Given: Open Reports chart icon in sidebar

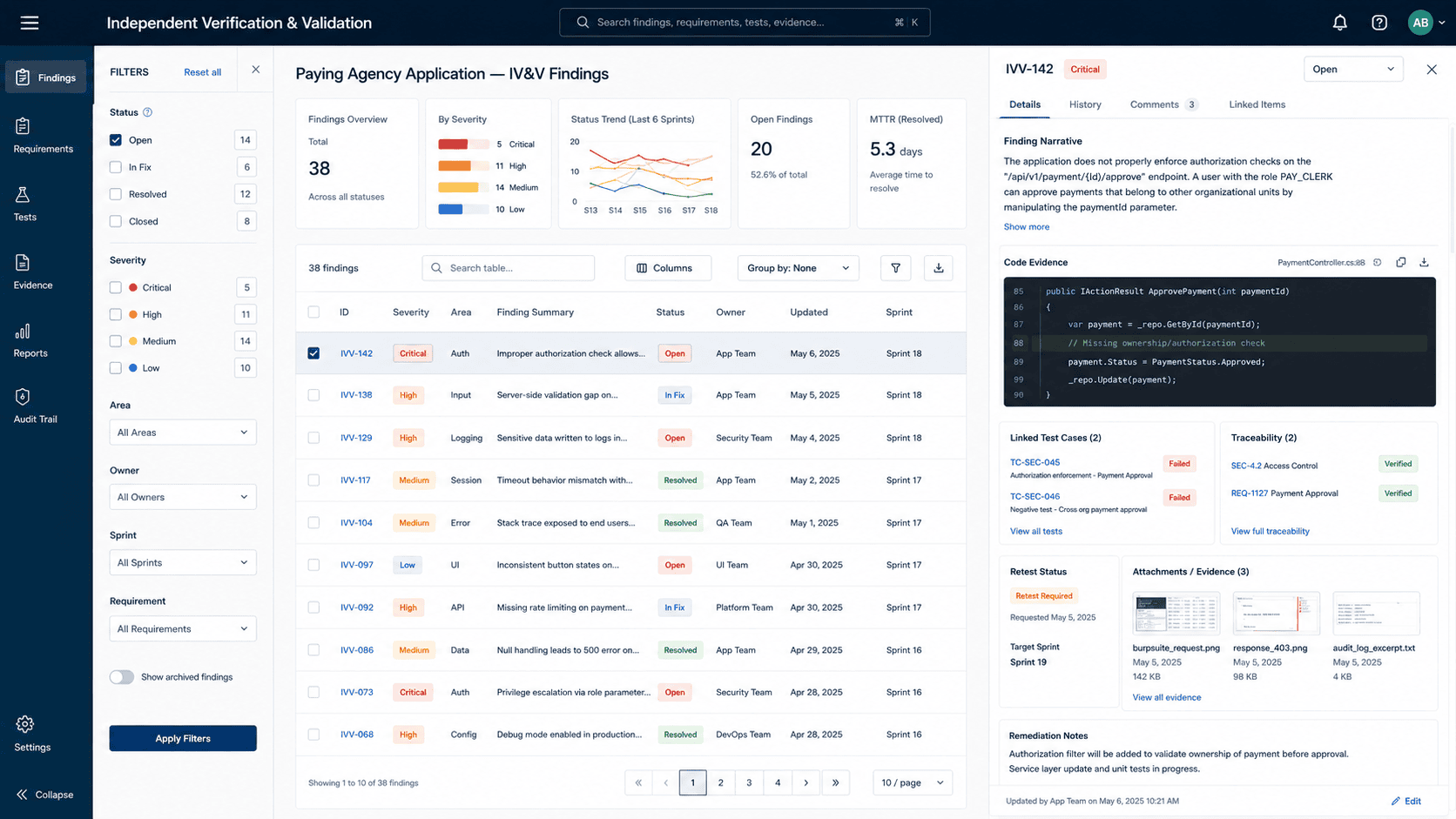Looking at the screenshot, I should pos(23,332).
